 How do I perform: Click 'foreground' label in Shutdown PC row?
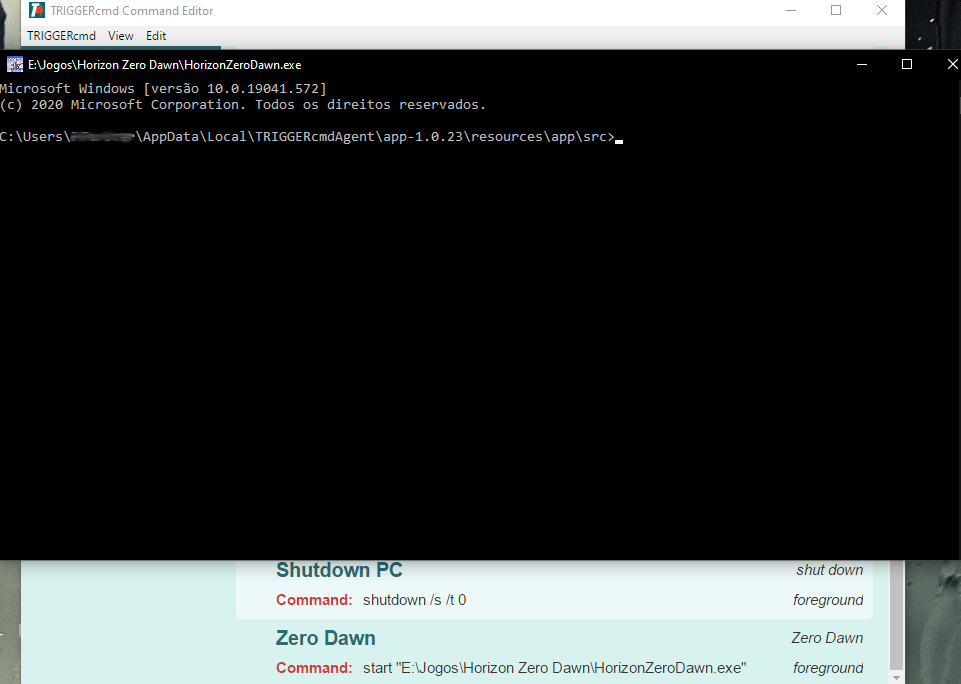click(828, 600)
